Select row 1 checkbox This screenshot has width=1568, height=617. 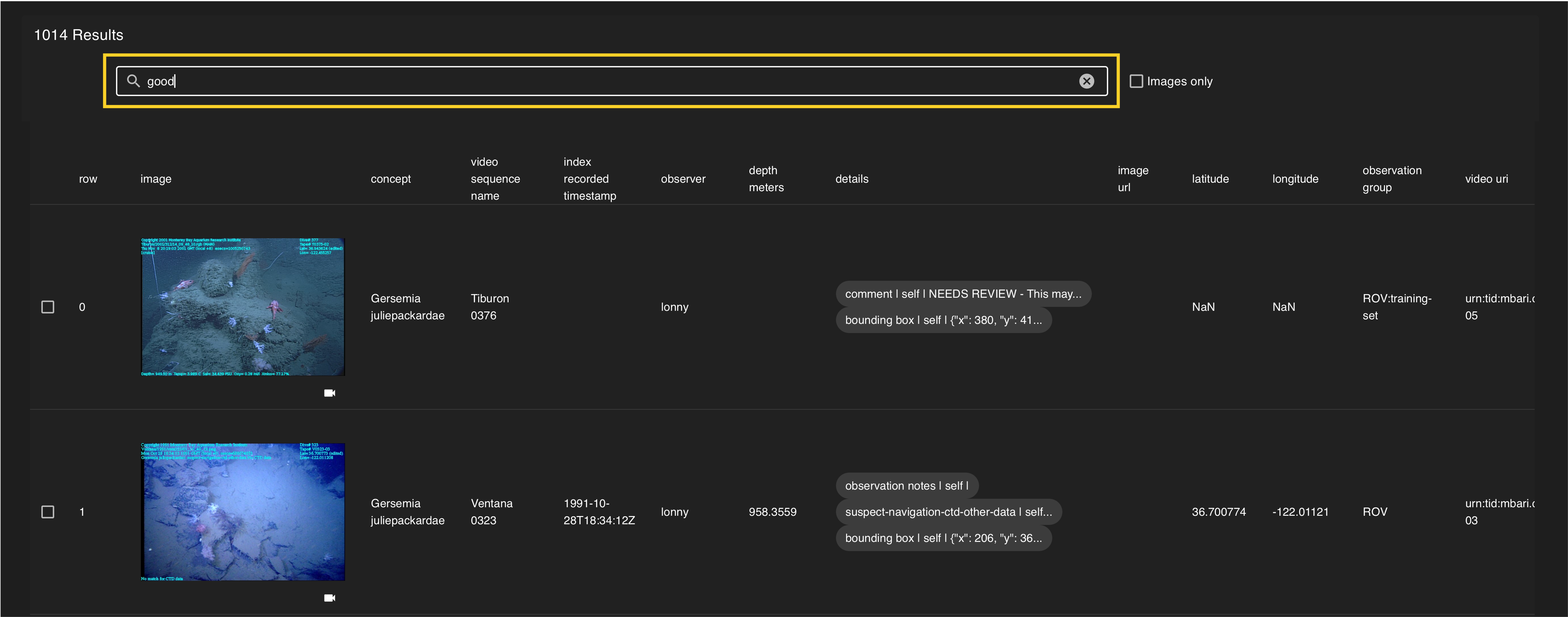pyautogui.click(x=47, y=512)
